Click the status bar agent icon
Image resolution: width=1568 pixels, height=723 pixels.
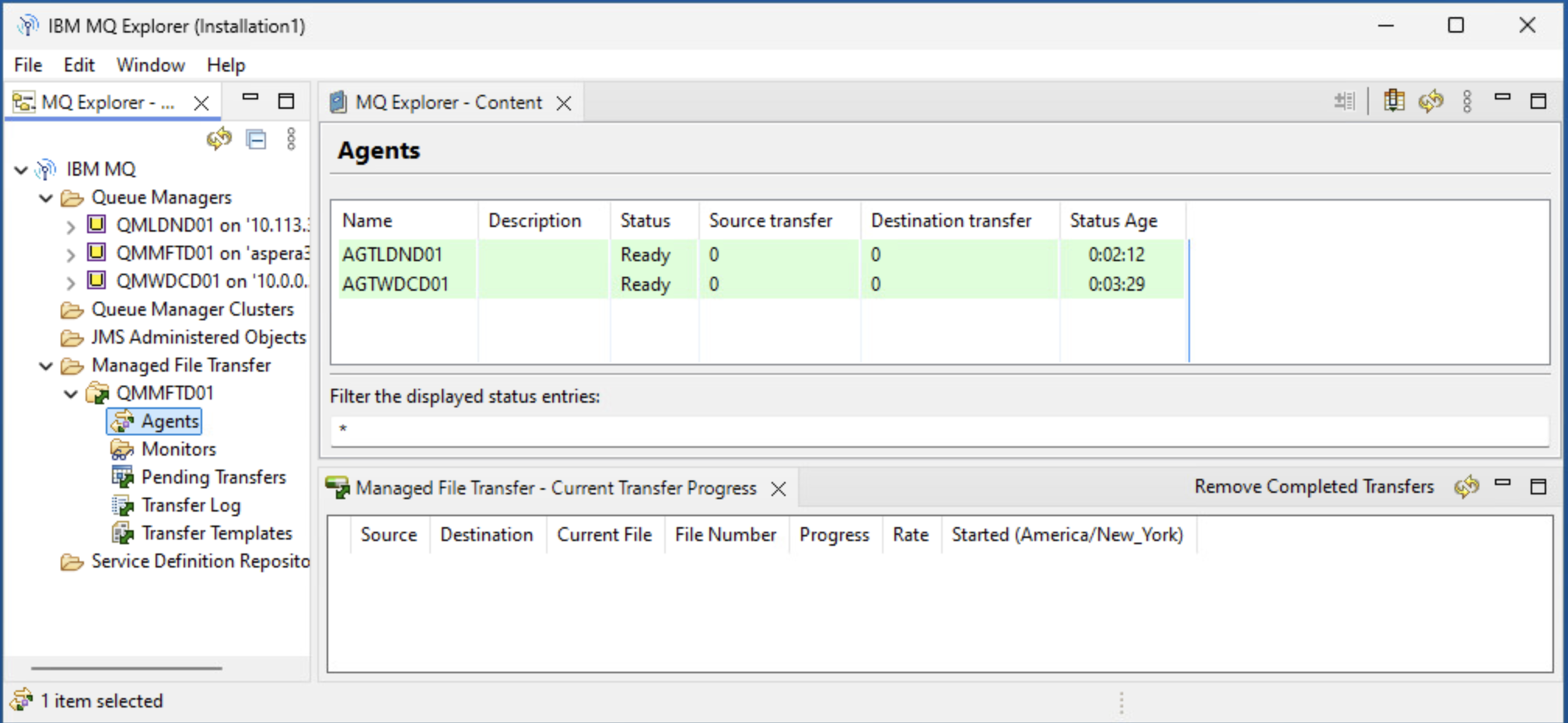coord(22,700)
